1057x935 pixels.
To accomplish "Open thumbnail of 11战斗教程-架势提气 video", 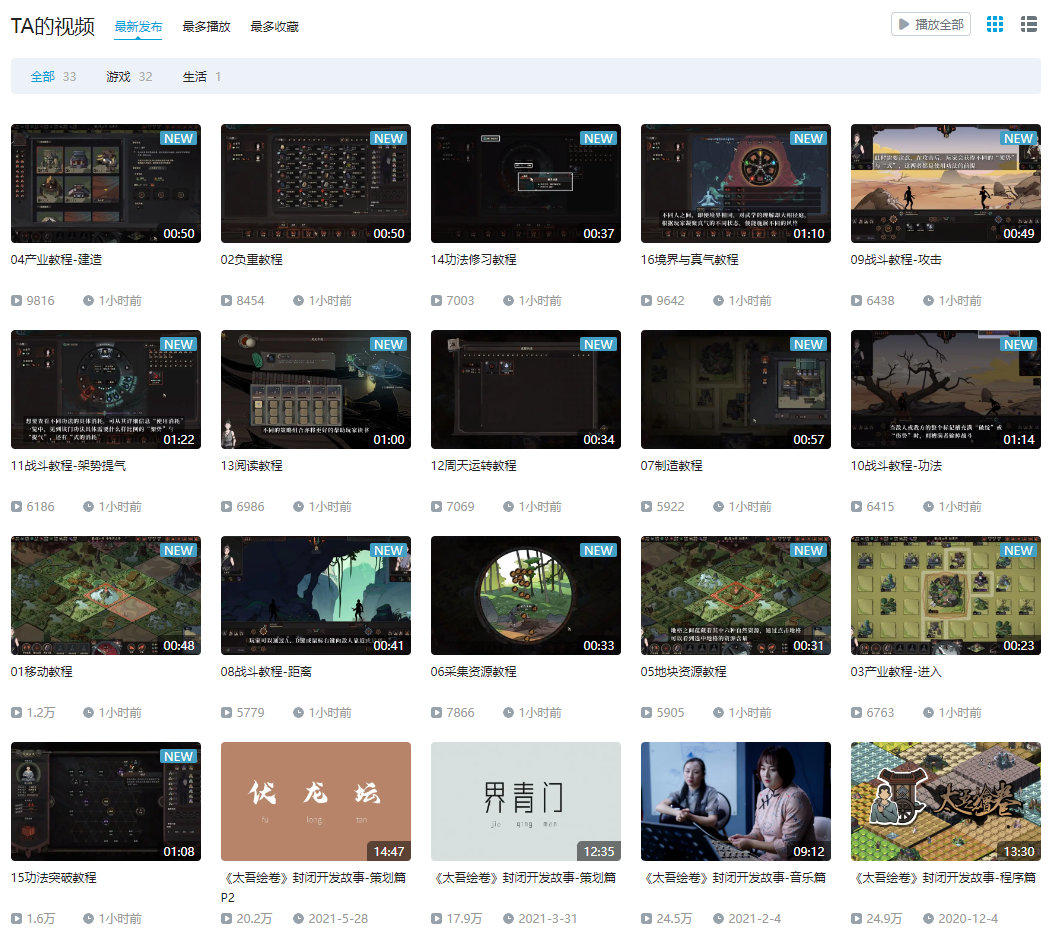I will (106, 390).
